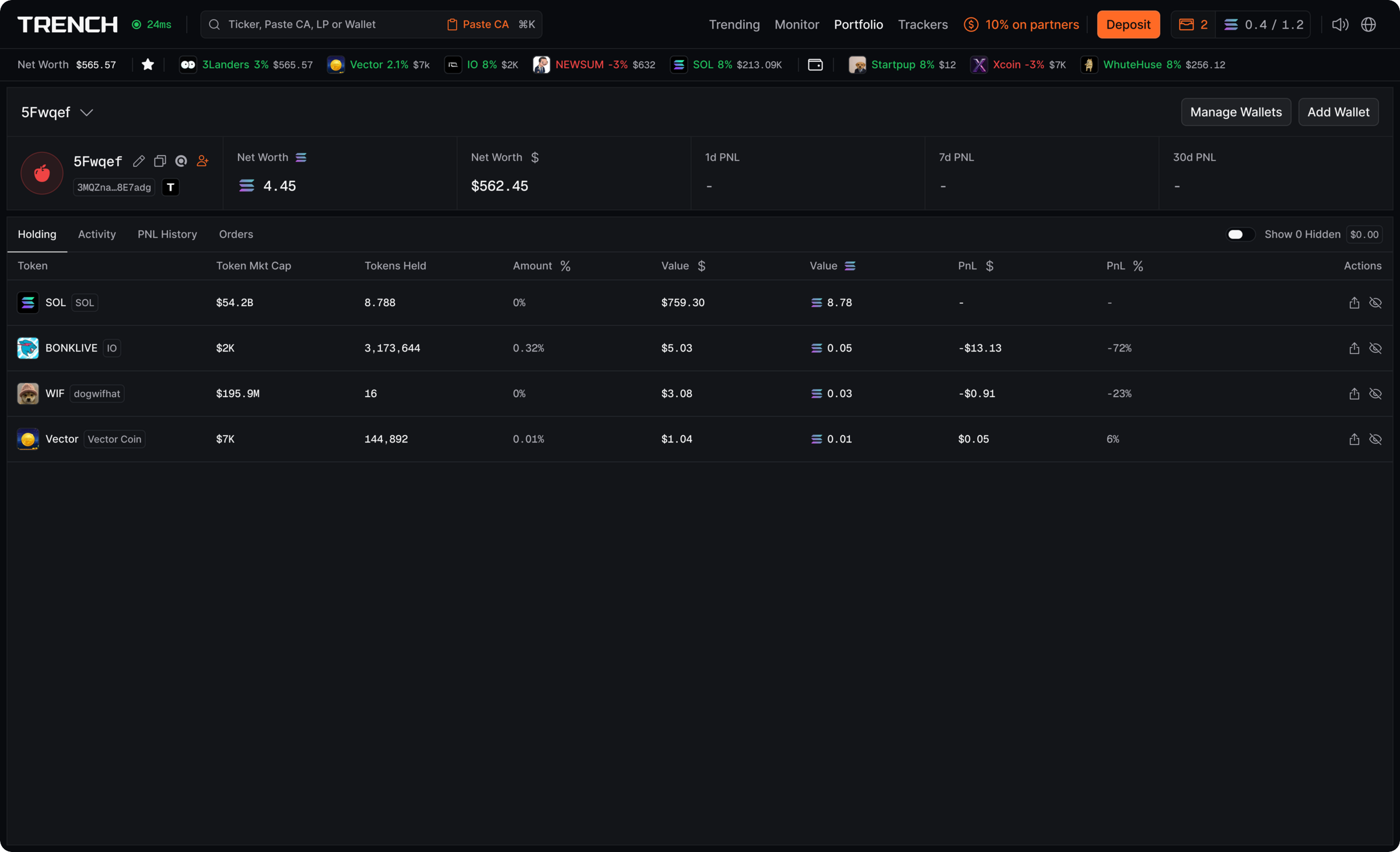Click the Deposit button
Image resolution: width=1400 pixels, height=852 pixels.
(1128, 24)
